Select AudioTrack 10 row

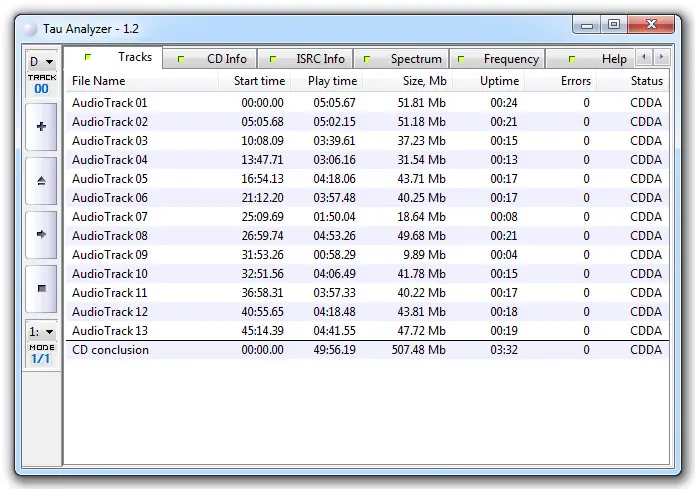coord(367,274)
